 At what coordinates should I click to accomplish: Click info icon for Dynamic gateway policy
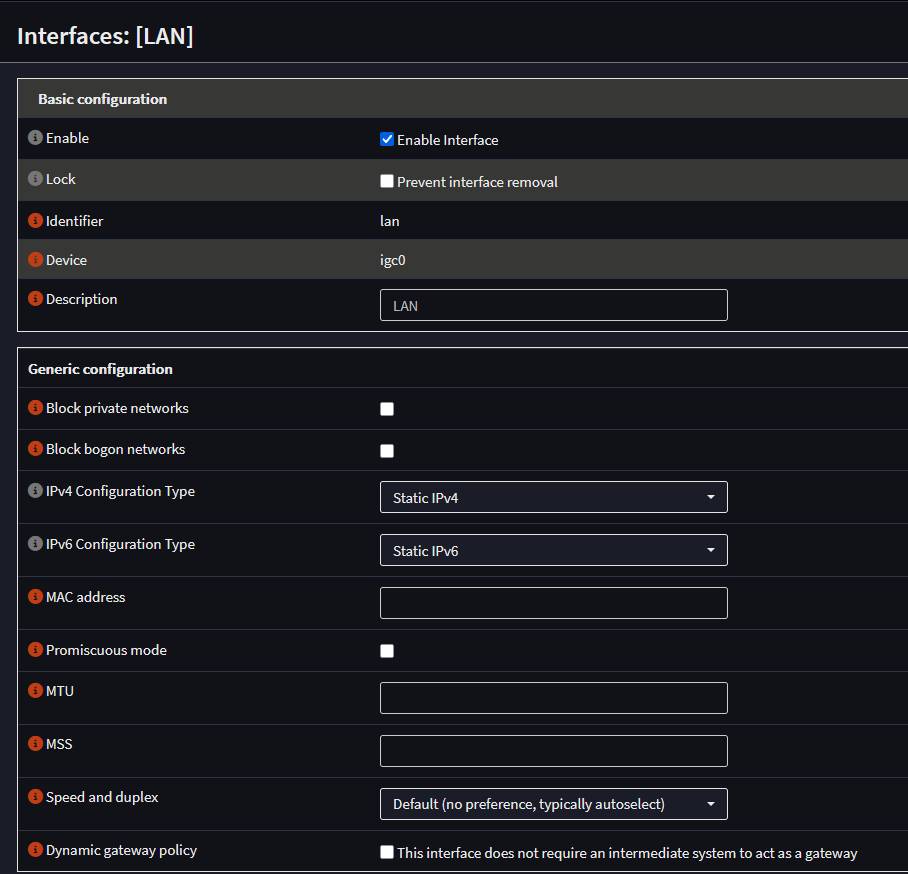(x=35, y=850)
